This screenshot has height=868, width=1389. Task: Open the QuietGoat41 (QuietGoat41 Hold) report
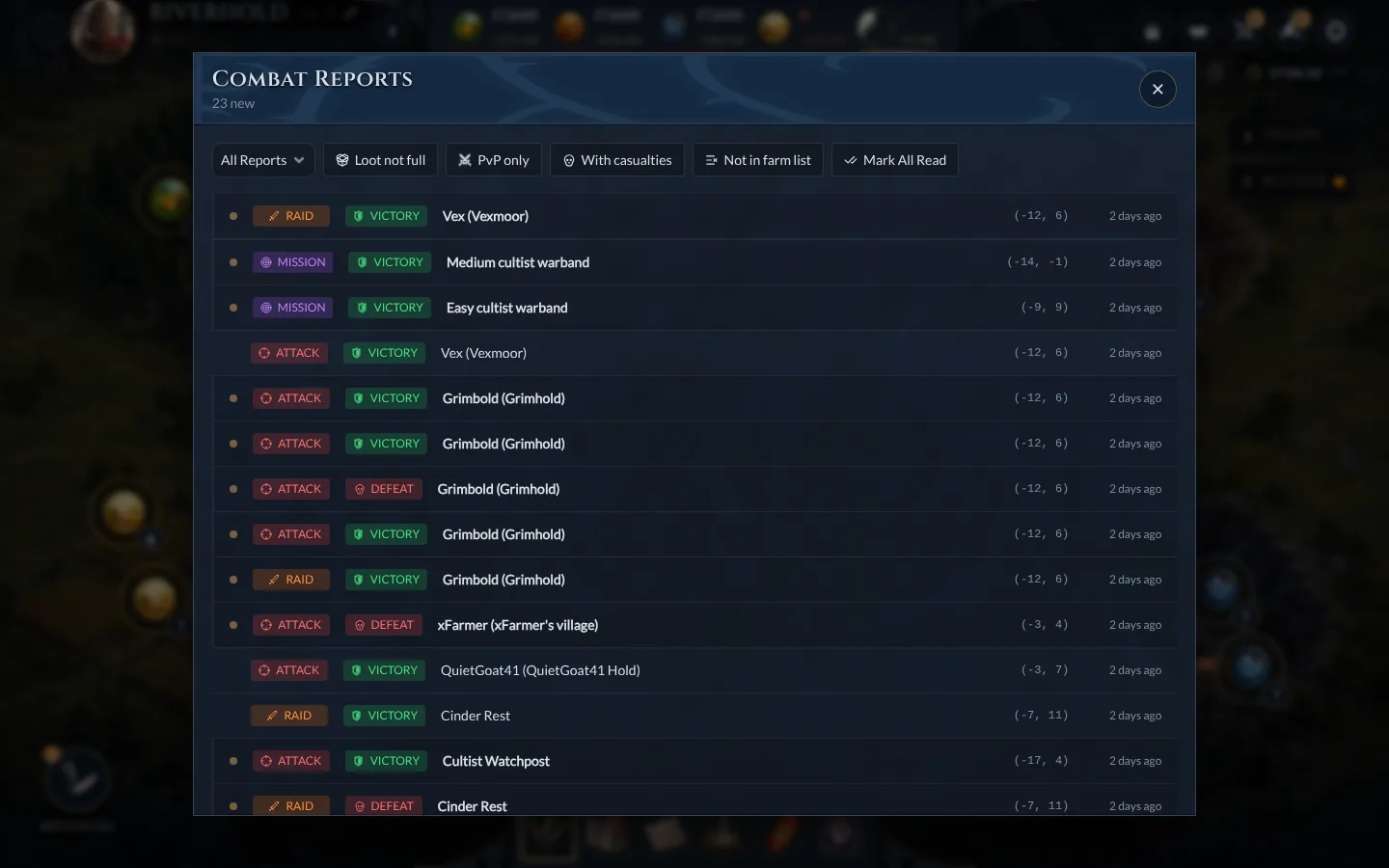click(x=694, y=670)
